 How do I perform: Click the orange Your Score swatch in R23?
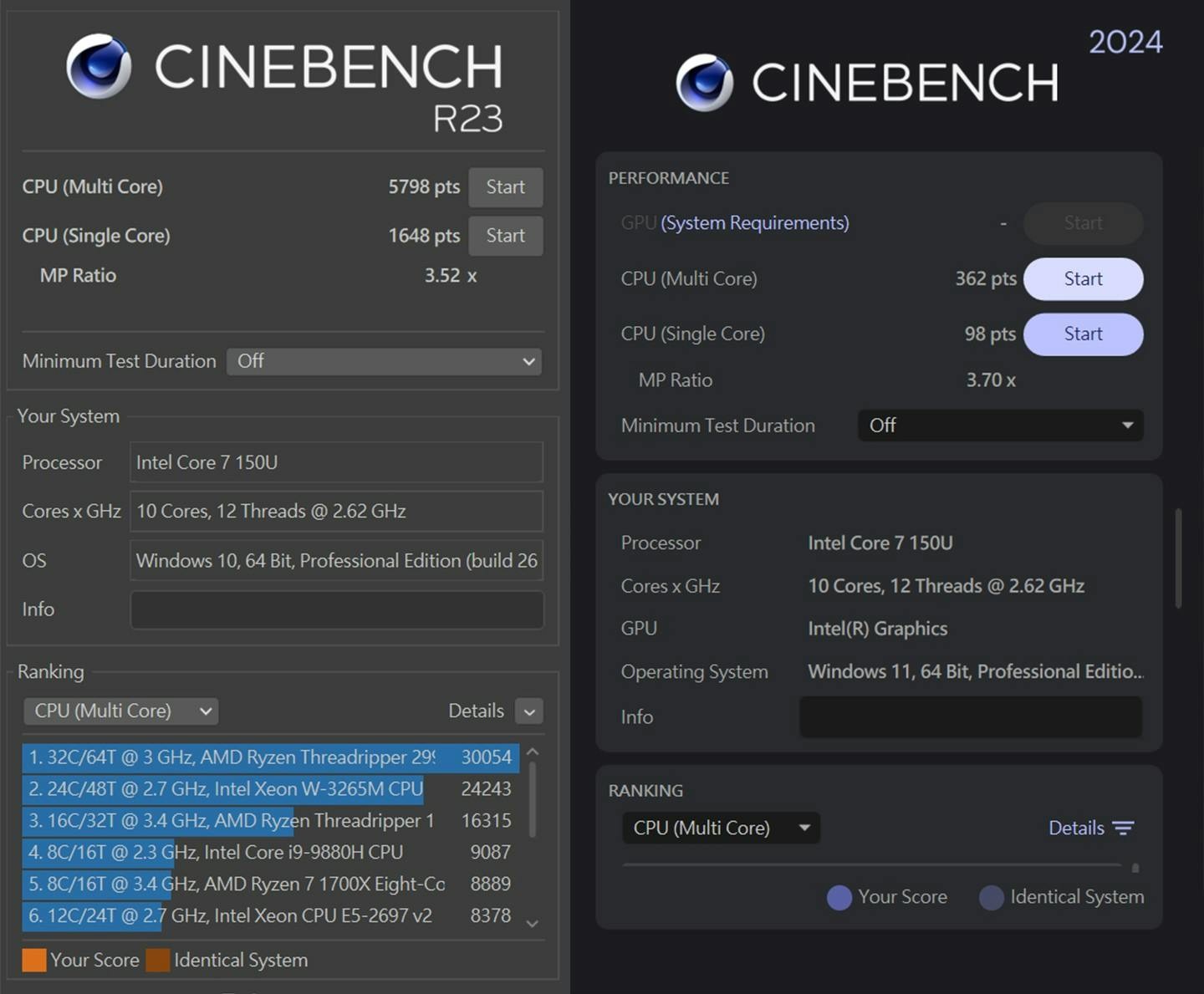[x=34, y=960]
